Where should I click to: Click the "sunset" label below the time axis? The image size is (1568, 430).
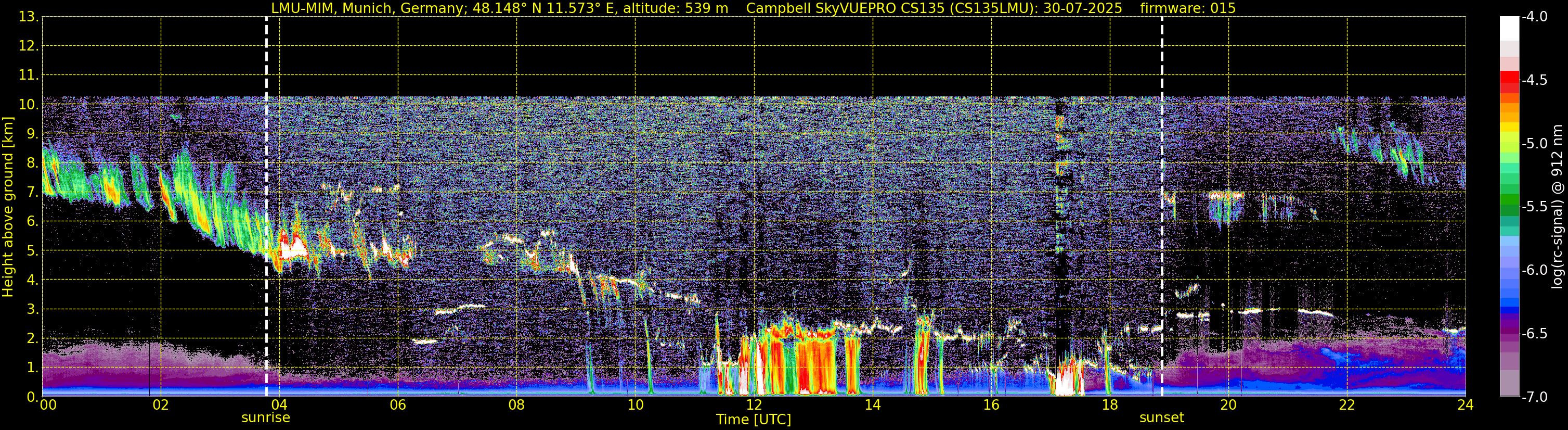point(1161,418)
